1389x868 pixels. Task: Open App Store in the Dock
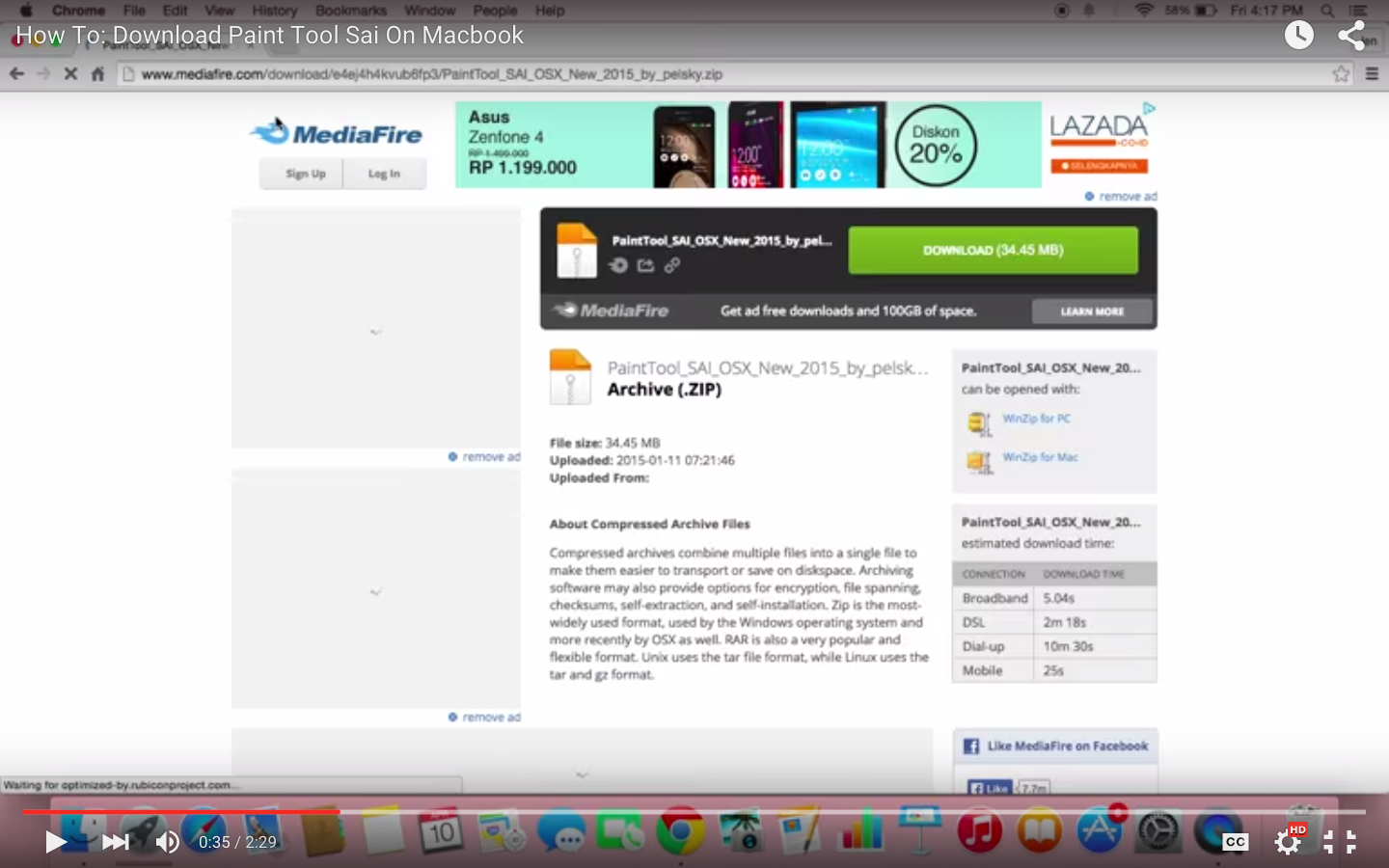[1099, 829]
